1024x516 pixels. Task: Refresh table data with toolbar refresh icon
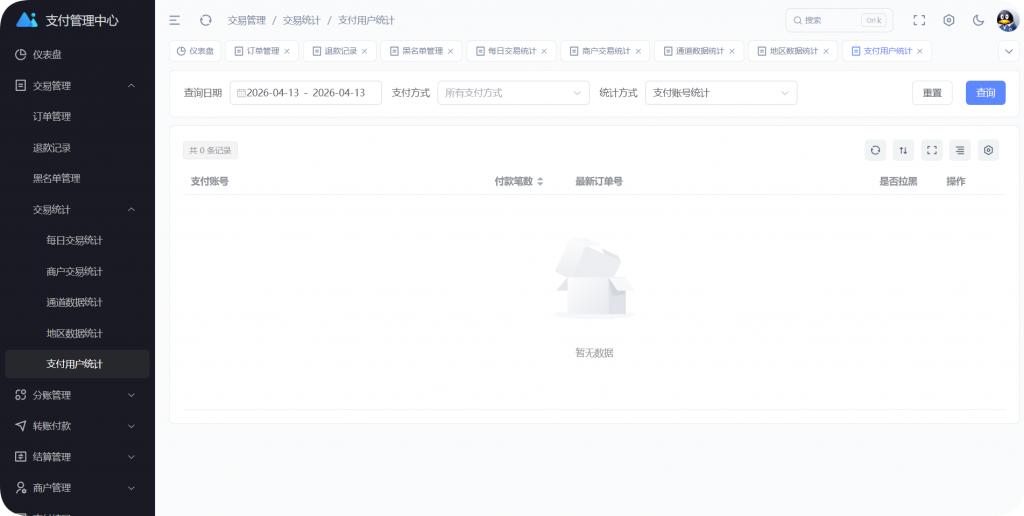(875, 150)
